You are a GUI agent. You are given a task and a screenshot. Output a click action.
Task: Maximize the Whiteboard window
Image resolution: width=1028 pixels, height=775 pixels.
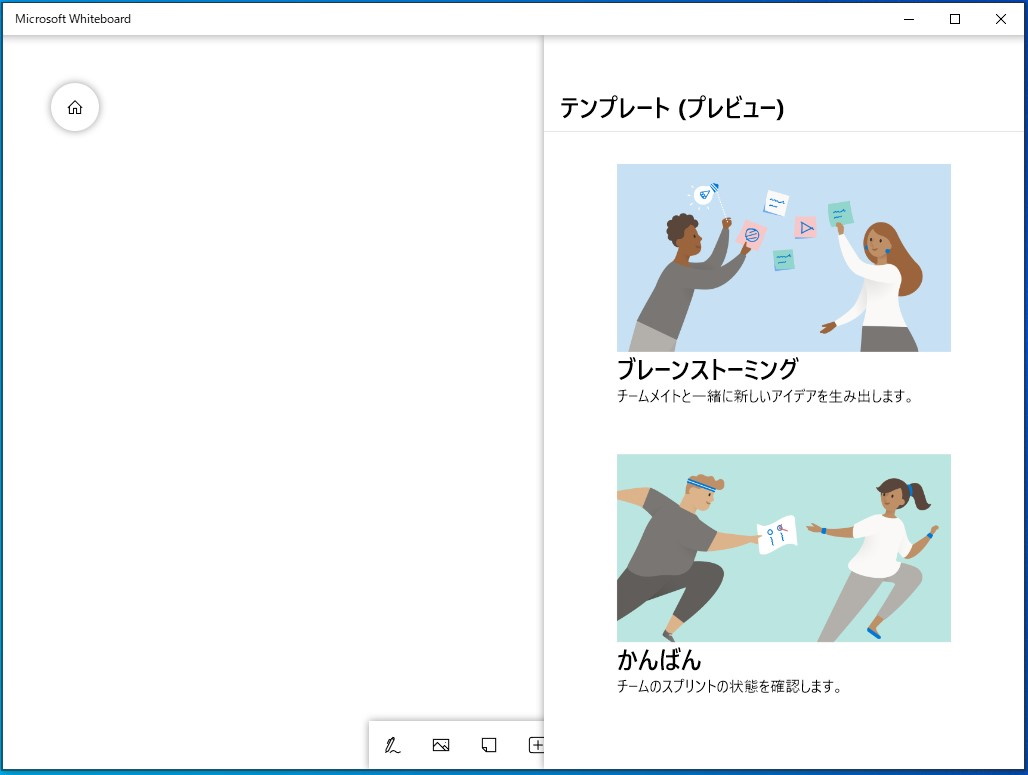pyautogui.click(x=954, y=18)
